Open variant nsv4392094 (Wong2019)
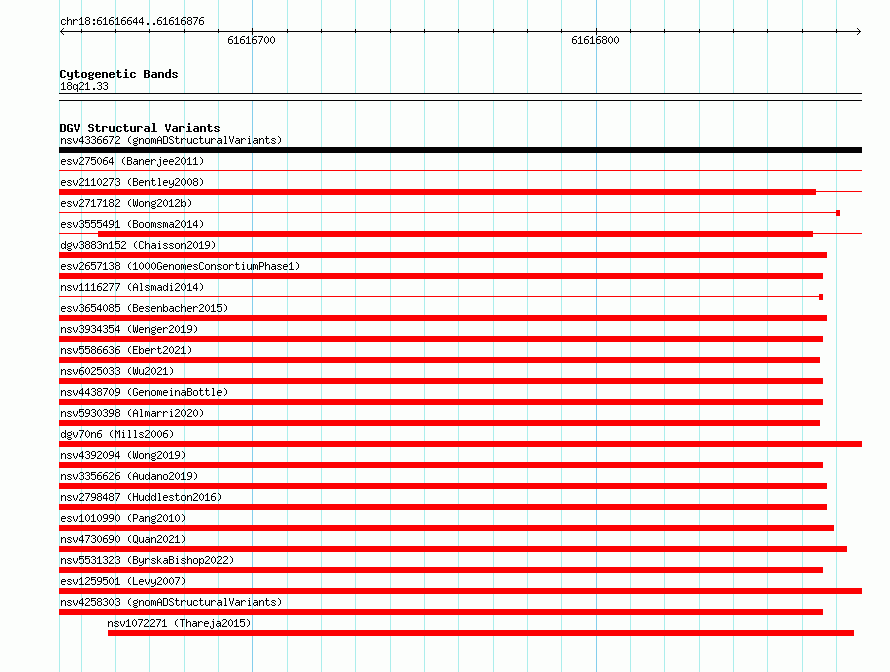This screenshot has width=890, height=672. 123,455
